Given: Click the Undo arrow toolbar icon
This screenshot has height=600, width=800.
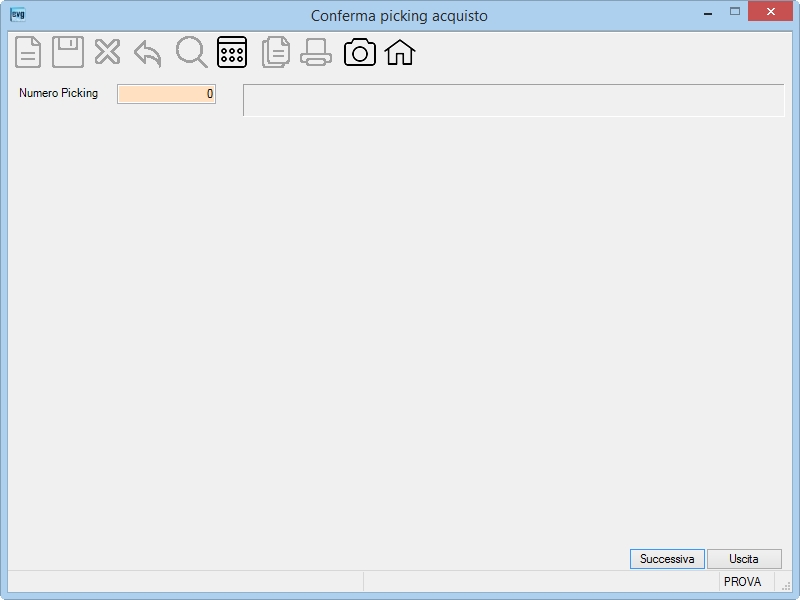Looking at the screenshot, I should 148,54.
